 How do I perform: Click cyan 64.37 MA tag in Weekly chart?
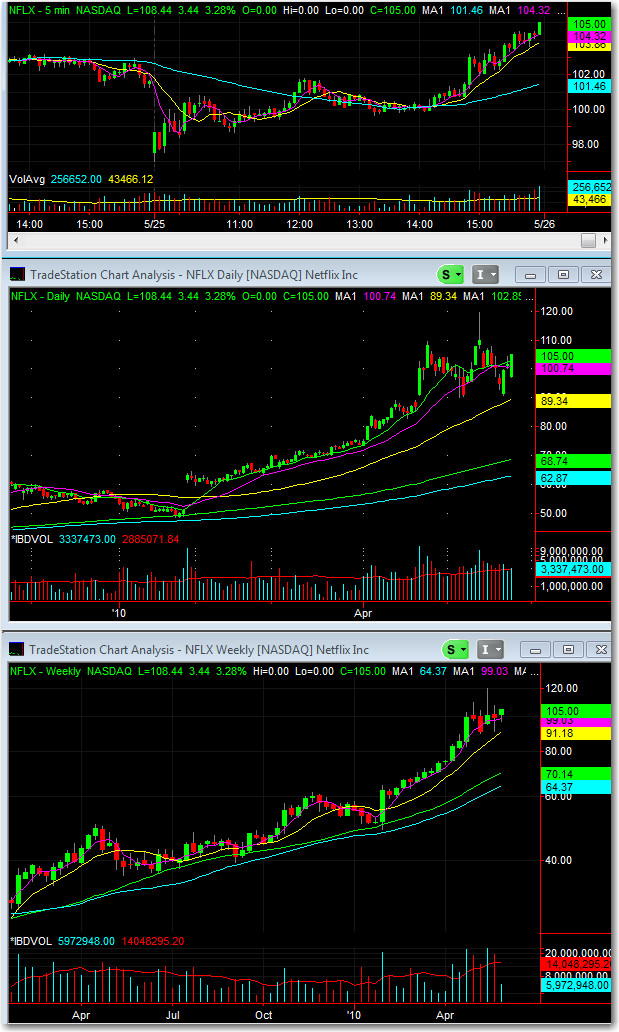[577, 787]
